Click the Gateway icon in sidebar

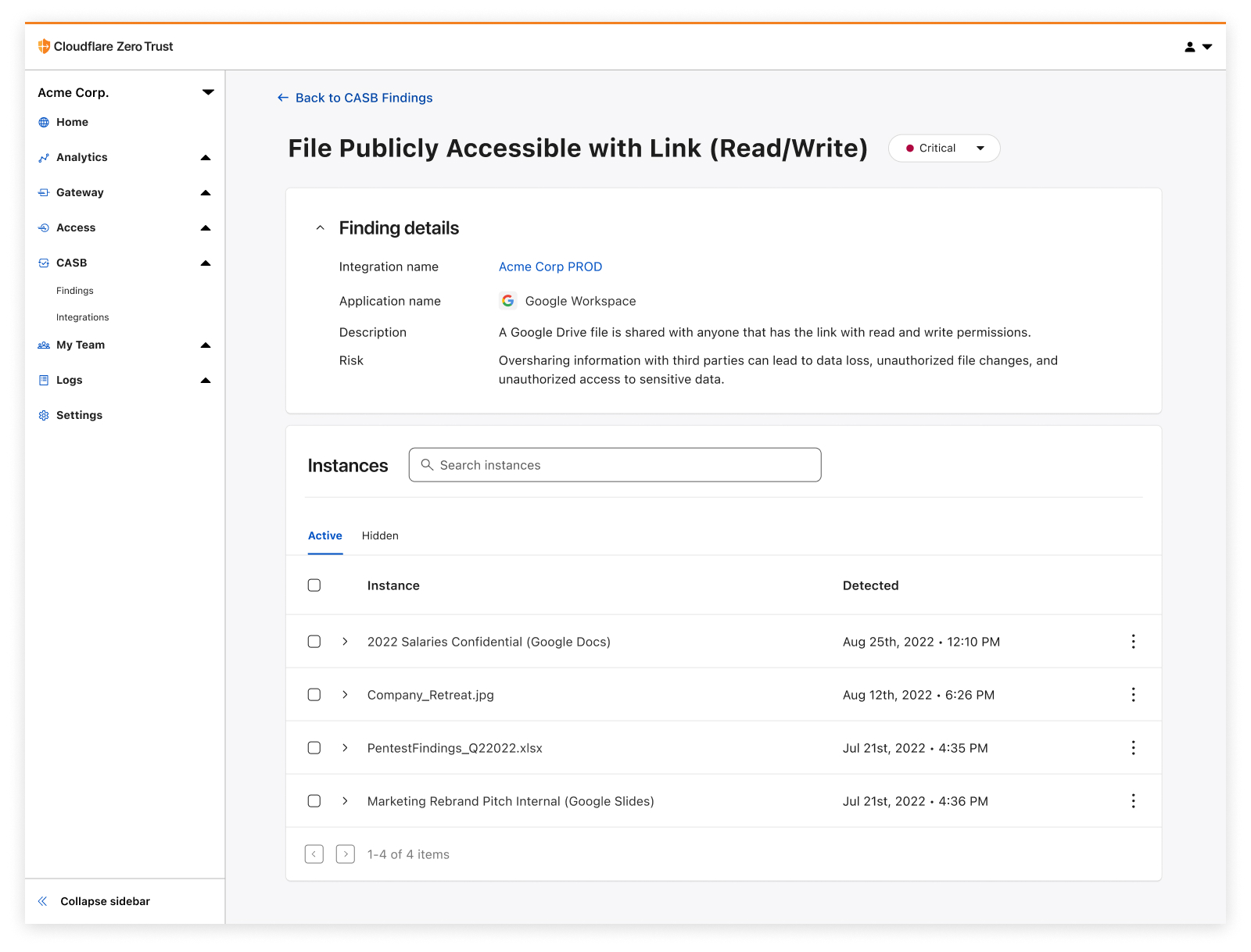(44, 192)
